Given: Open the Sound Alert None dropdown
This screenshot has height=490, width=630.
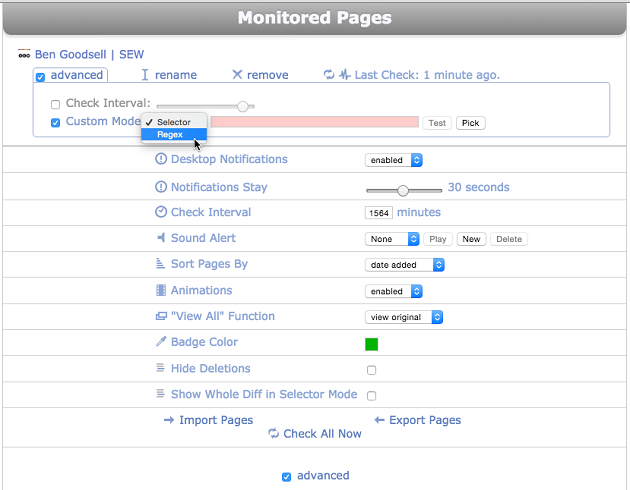Looking at the screenshot, I should tap(392, 239).
